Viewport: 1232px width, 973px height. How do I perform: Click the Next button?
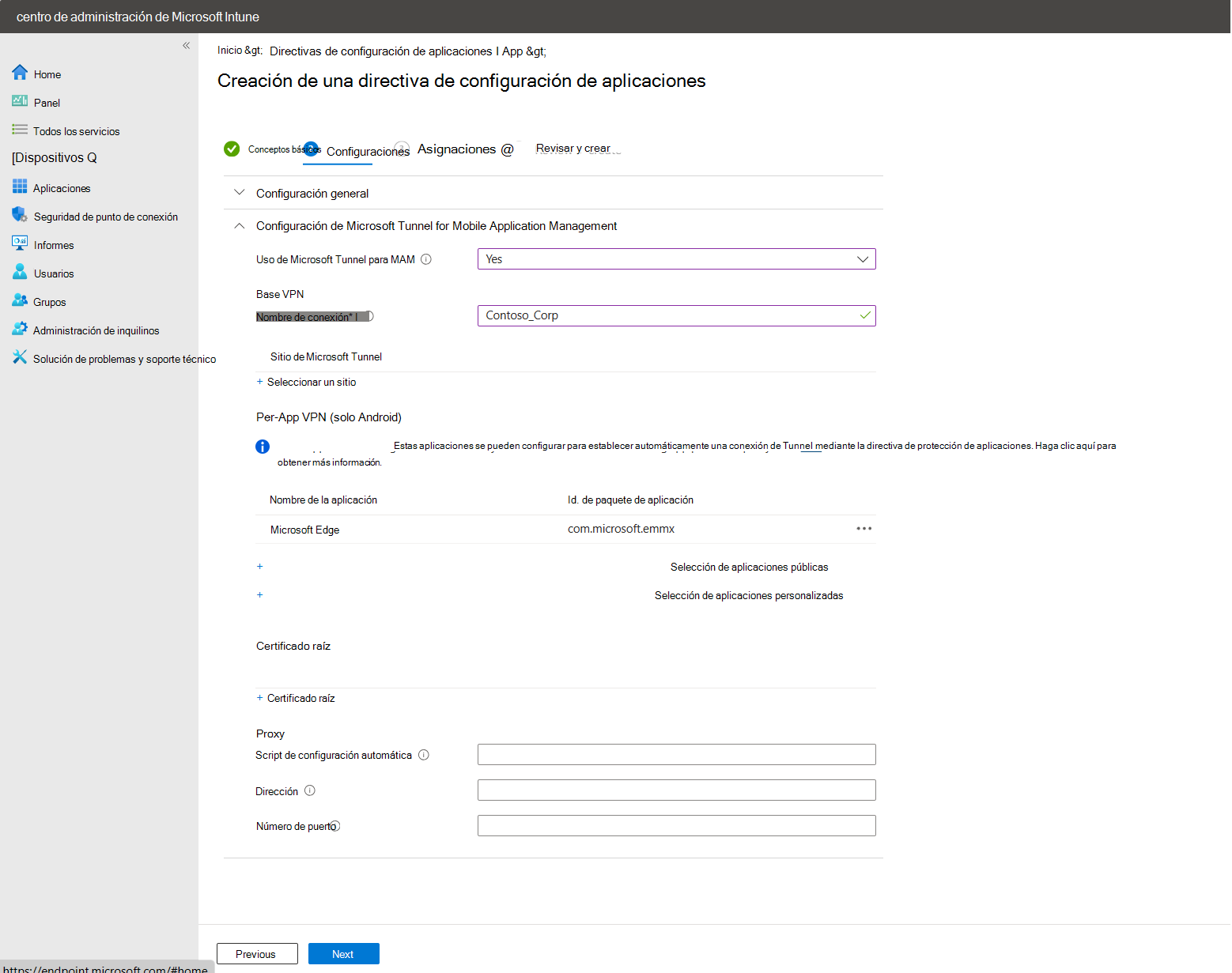coord(344,954)
